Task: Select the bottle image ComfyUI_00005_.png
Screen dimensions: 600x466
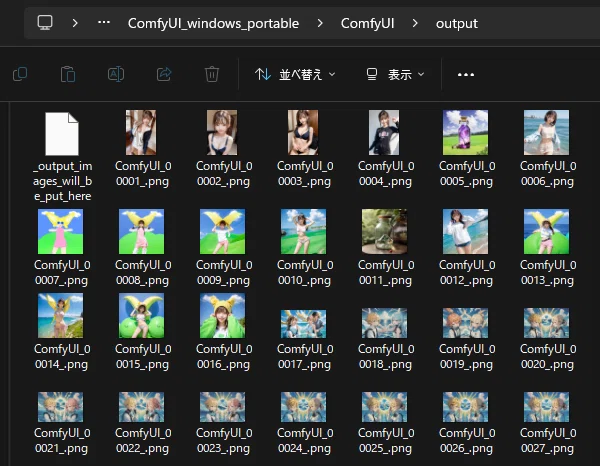Action: pos(465,132)
